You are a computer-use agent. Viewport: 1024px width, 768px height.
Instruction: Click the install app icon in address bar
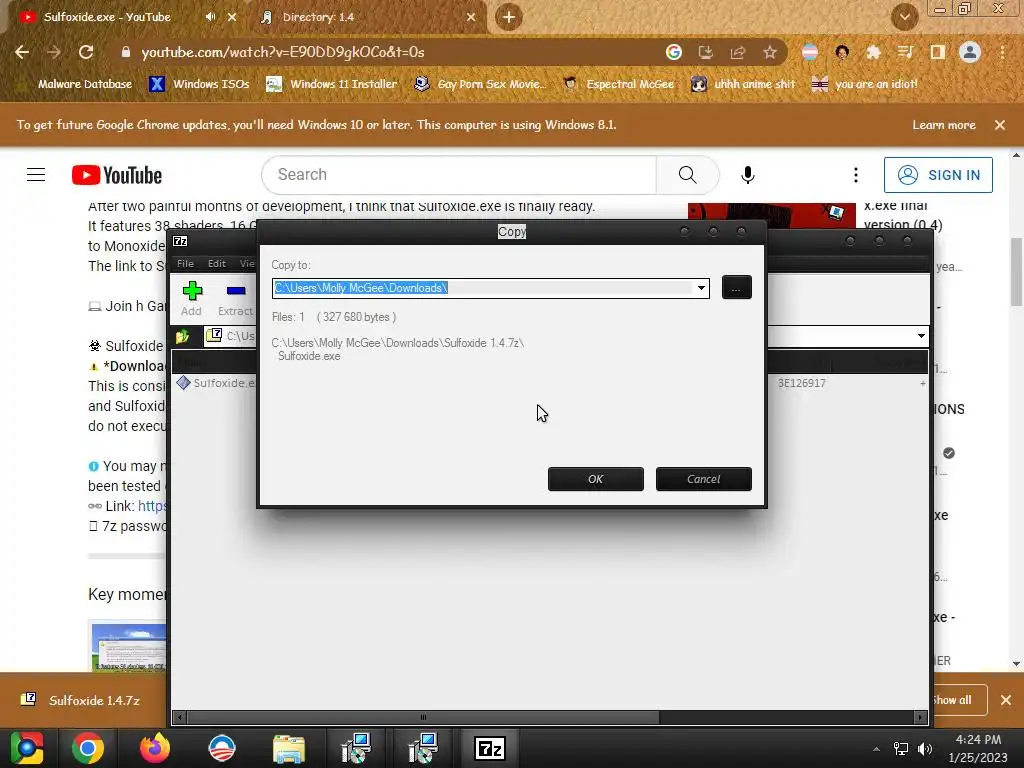tap(705, 52)
